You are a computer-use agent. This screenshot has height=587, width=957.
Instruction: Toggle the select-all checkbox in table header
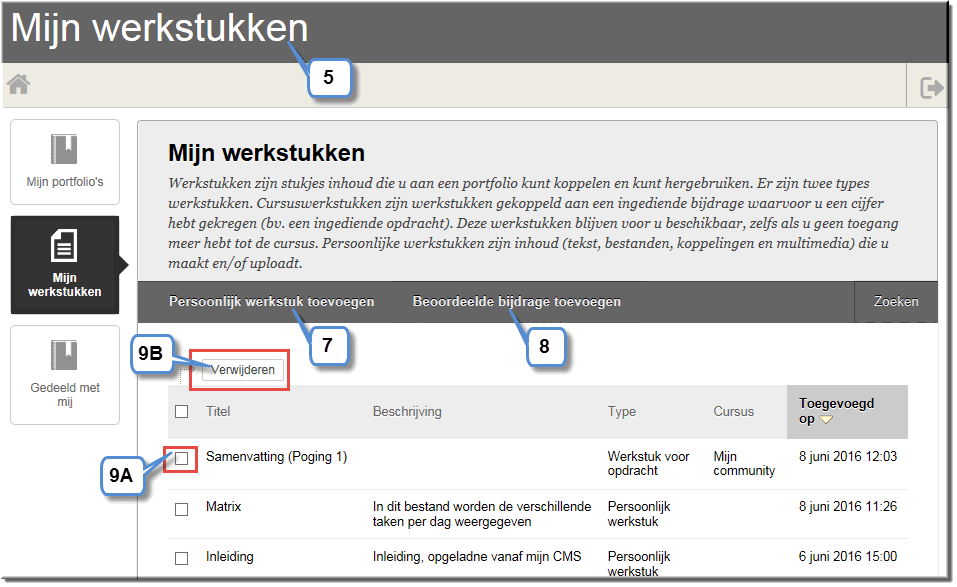tap(181, 411)
